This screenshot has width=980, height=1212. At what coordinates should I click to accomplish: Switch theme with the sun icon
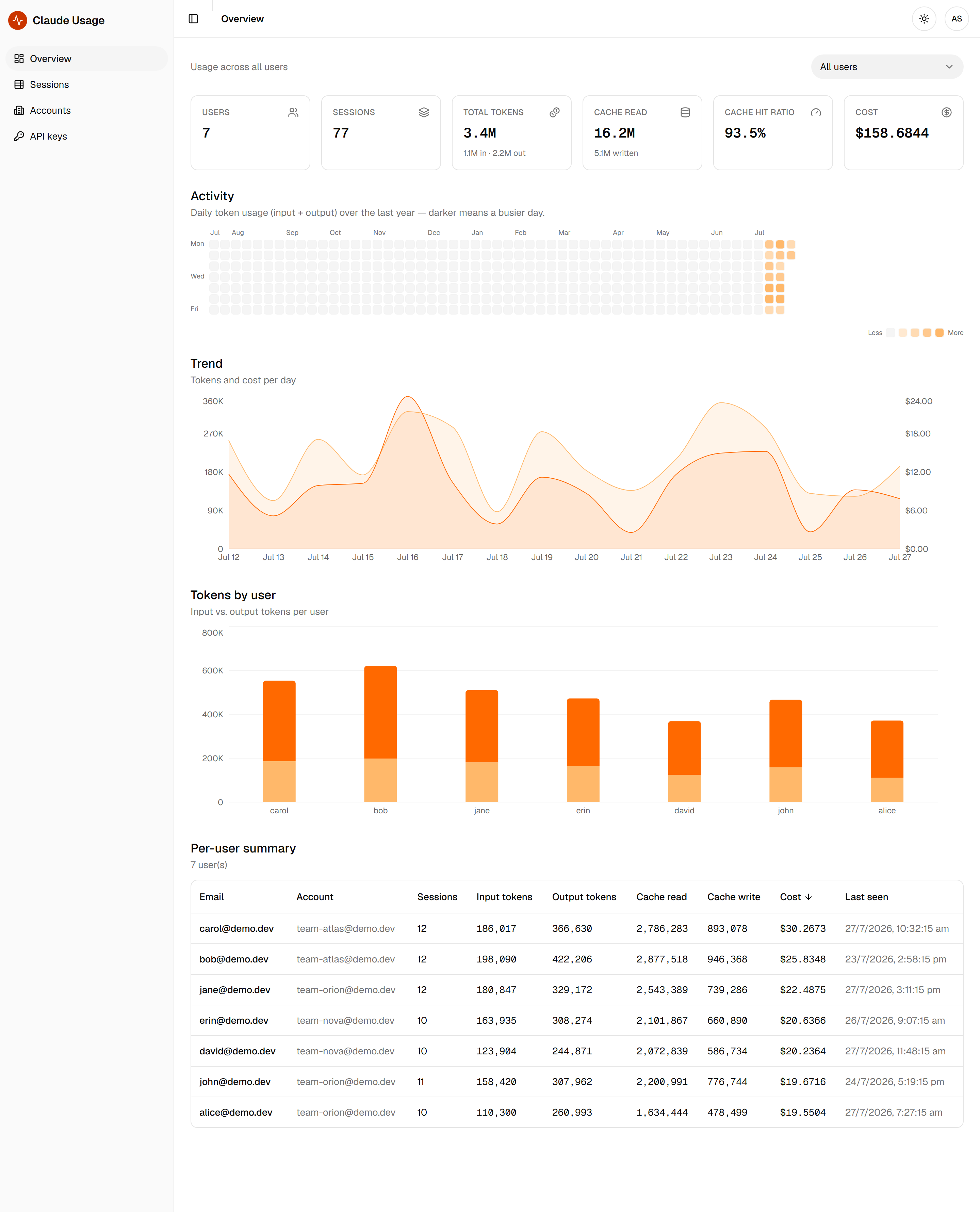point(924,19)
